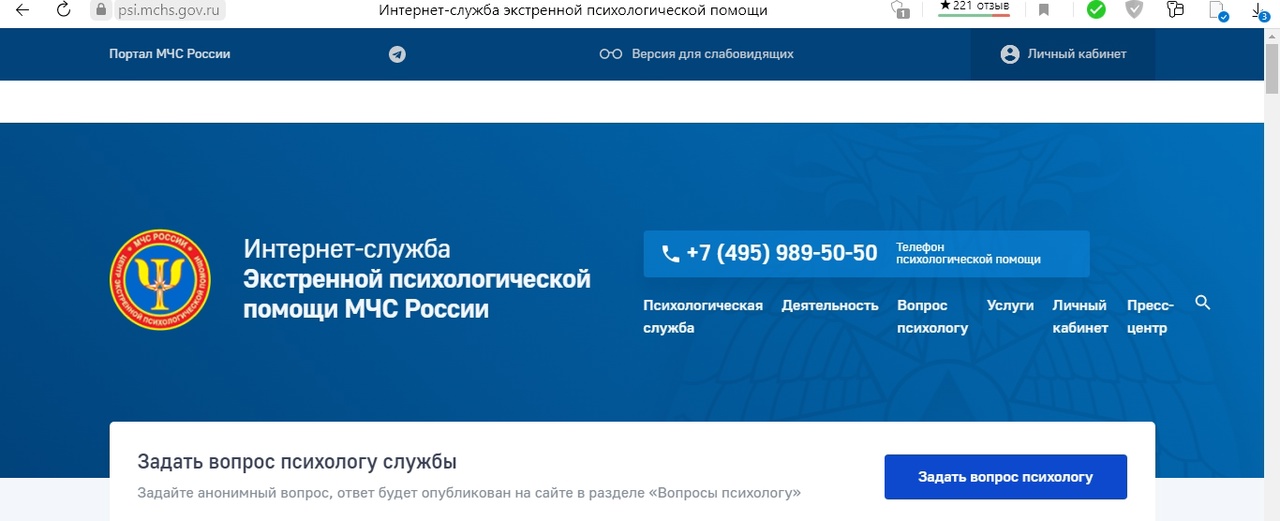Viewport: 1280px width, 521px height.
Task: Click site title Интернет-служба Экстренной психологической помощи
Action: 417,279
